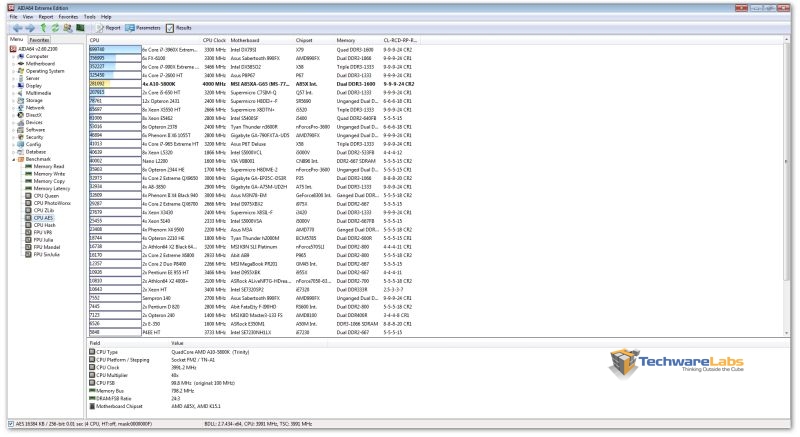The width and height of the screenshot is (800, 437).
Task: Select the DirectX tree icon
Action: pyautogui.click(x=21, y=115)
